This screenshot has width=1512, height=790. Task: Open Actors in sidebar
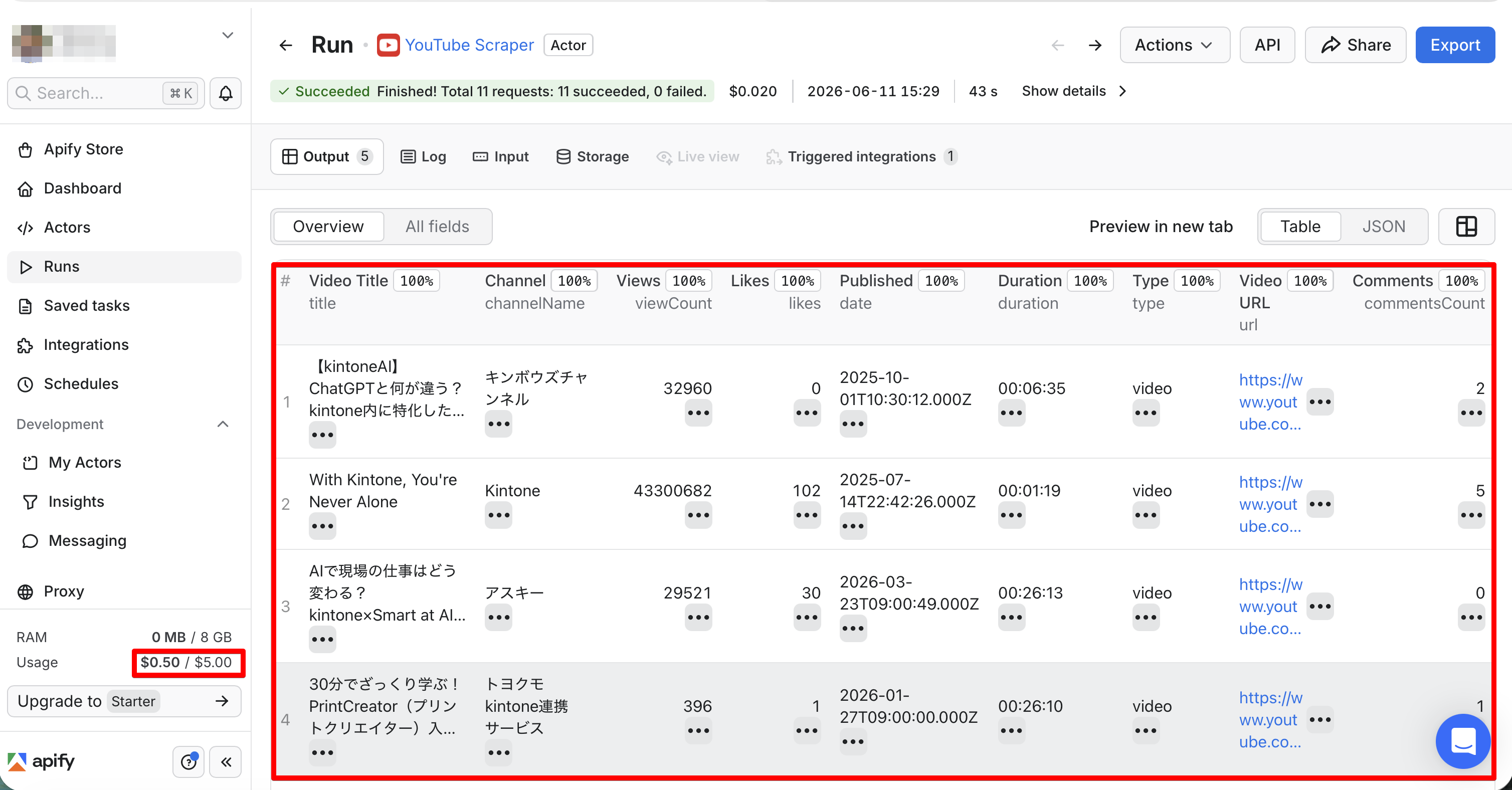[124, 228]
